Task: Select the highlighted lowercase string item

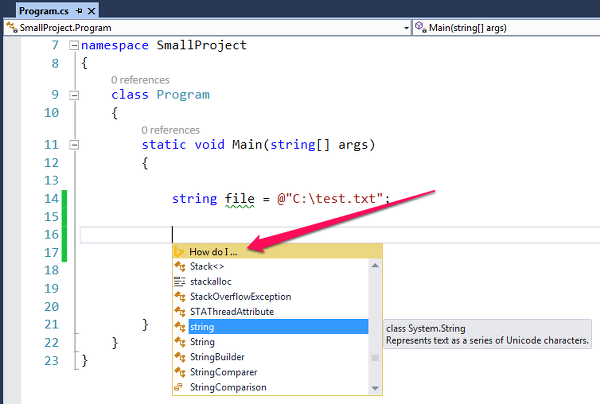Action: point(279,327)
